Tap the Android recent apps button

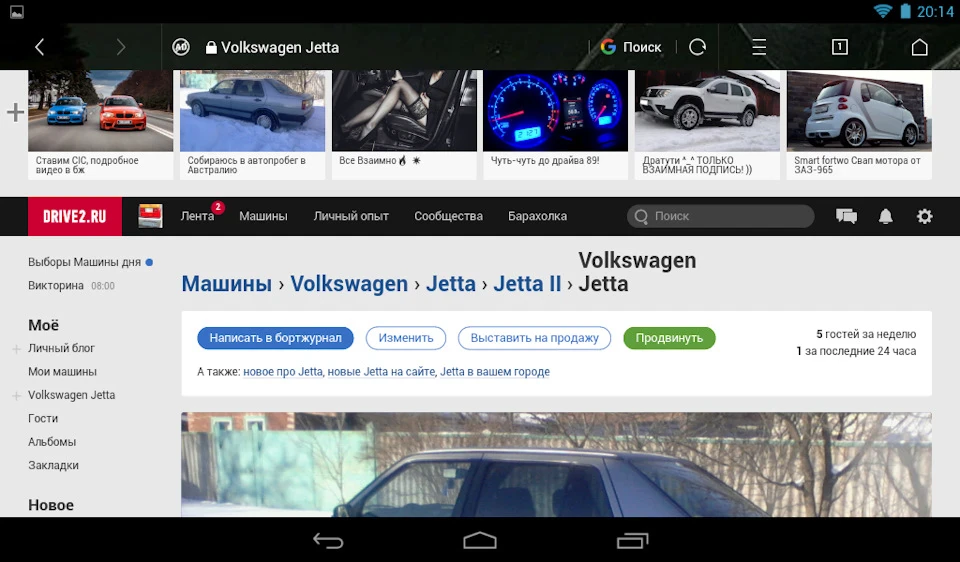[x=632, y=541]
